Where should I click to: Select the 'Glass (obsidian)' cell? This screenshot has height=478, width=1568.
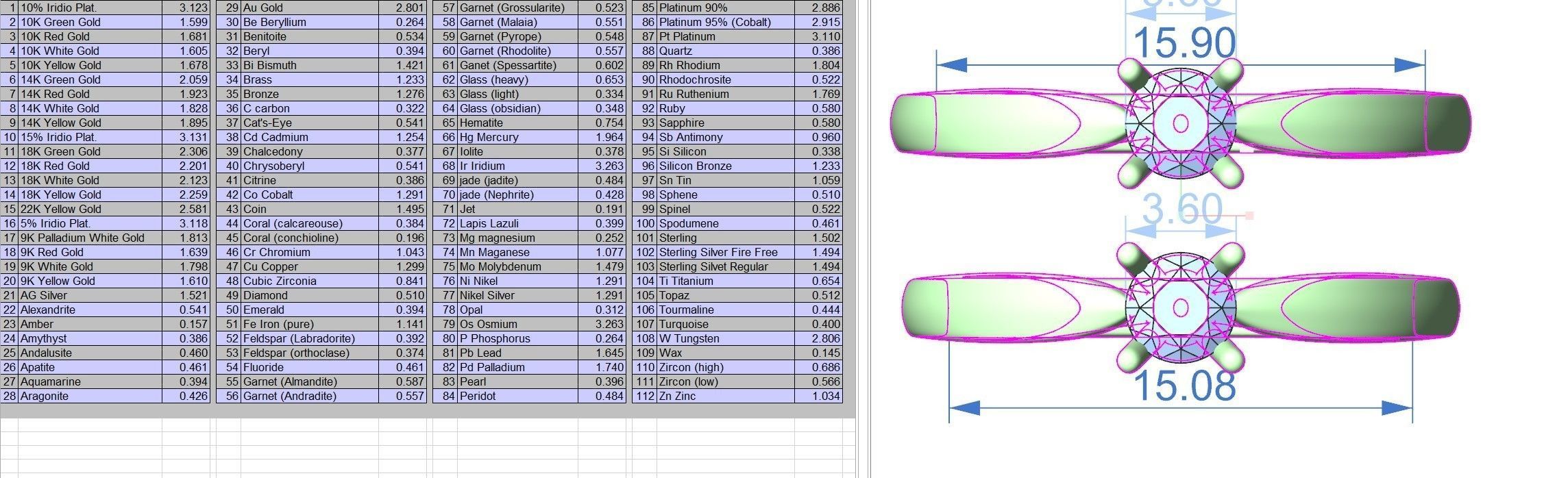(518, 108)
